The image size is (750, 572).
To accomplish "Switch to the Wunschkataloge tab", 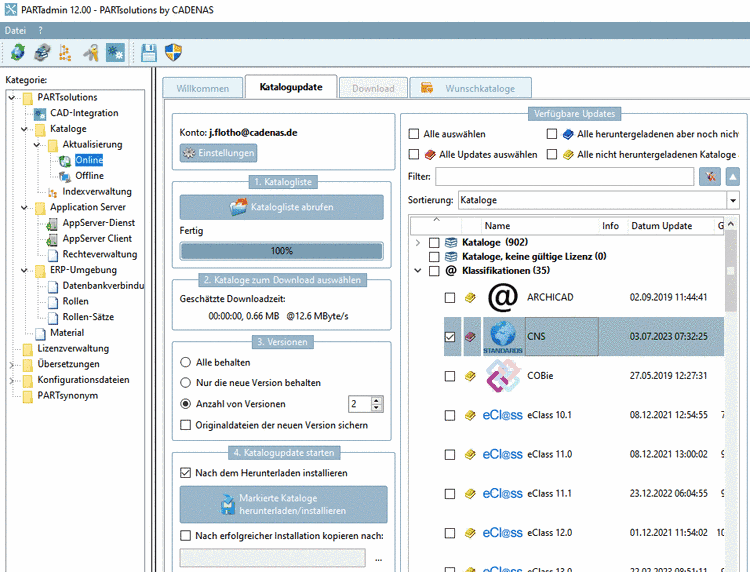I will (x=471, y=88).
